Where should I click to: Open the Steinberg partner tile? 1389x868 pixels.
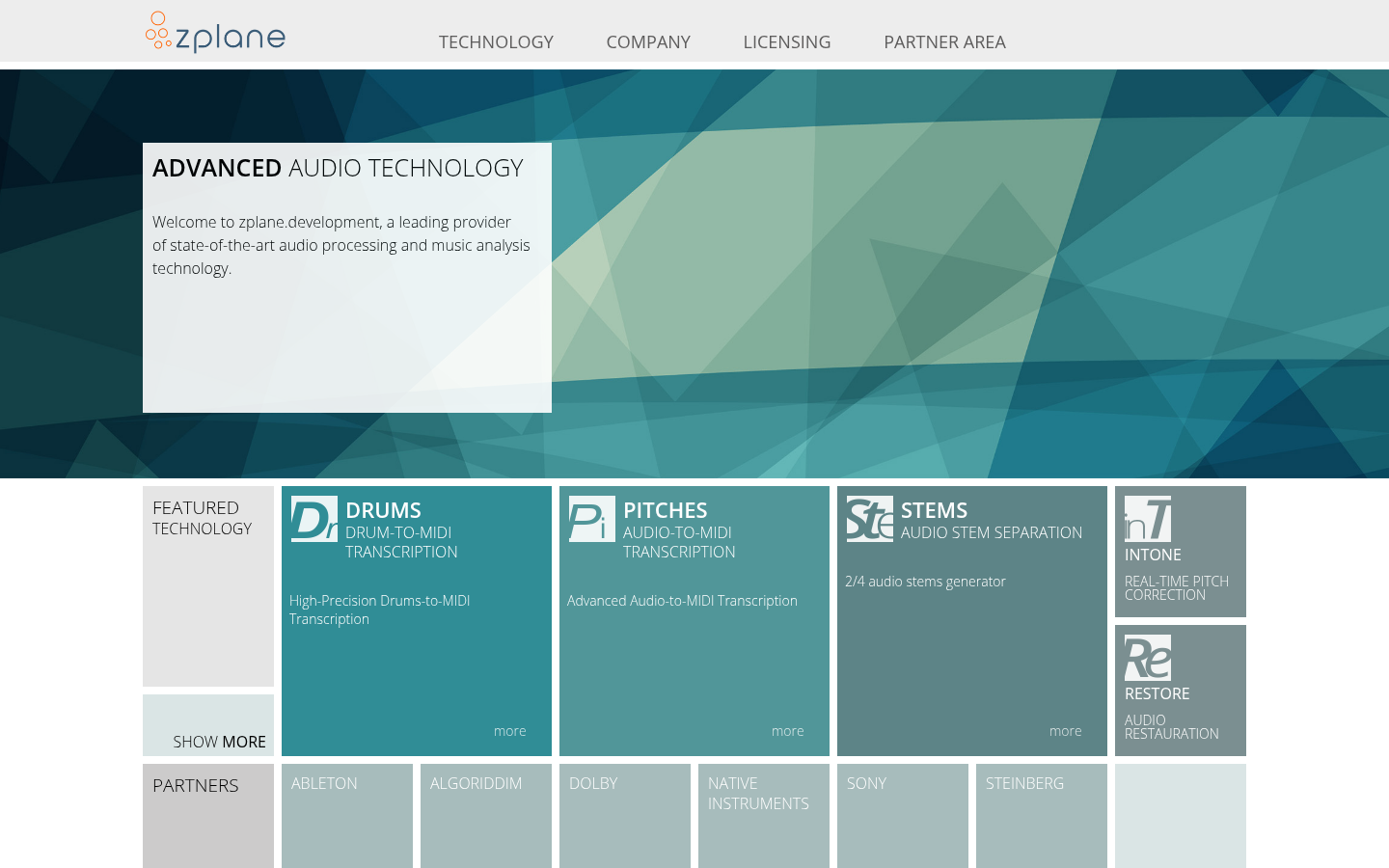(1042, 816)
